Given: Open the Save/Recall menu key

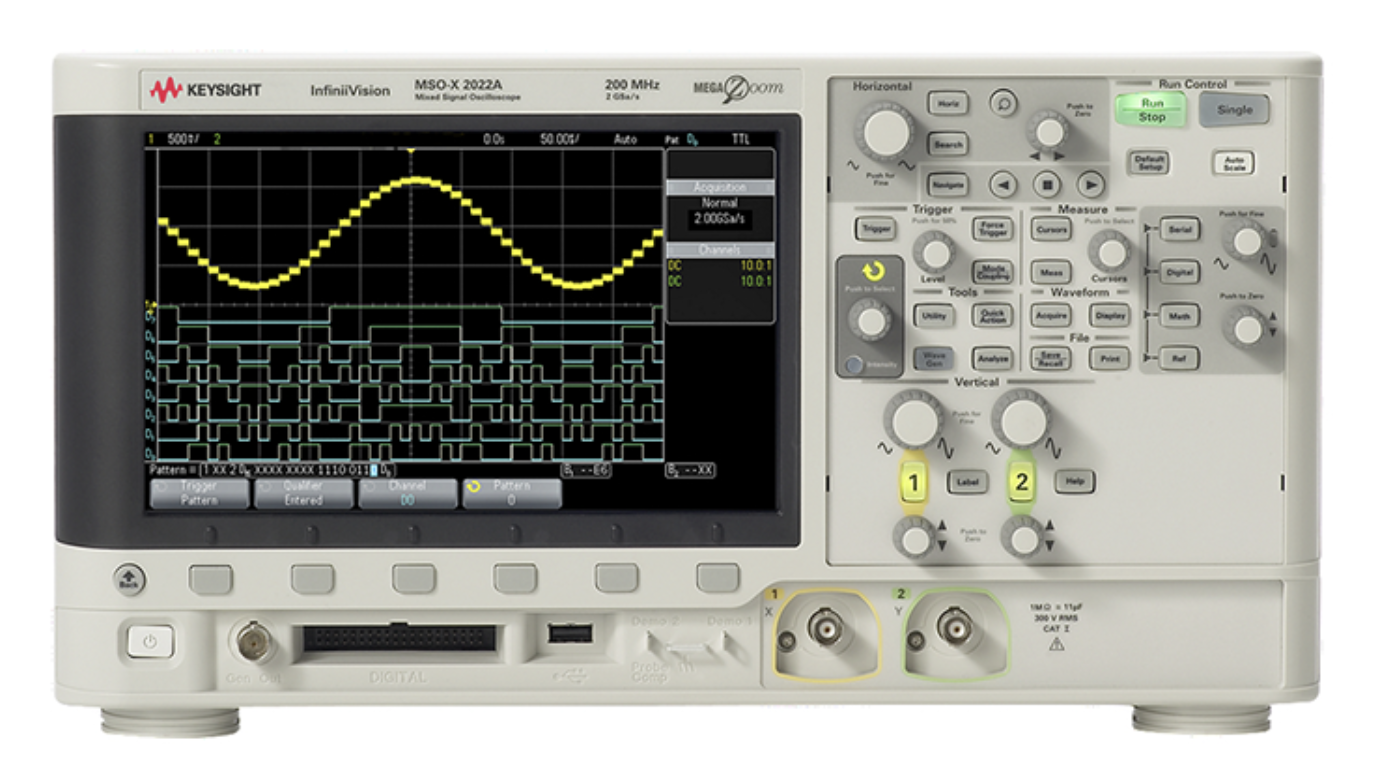Looking at the screenshot, I should [1050, 358].
